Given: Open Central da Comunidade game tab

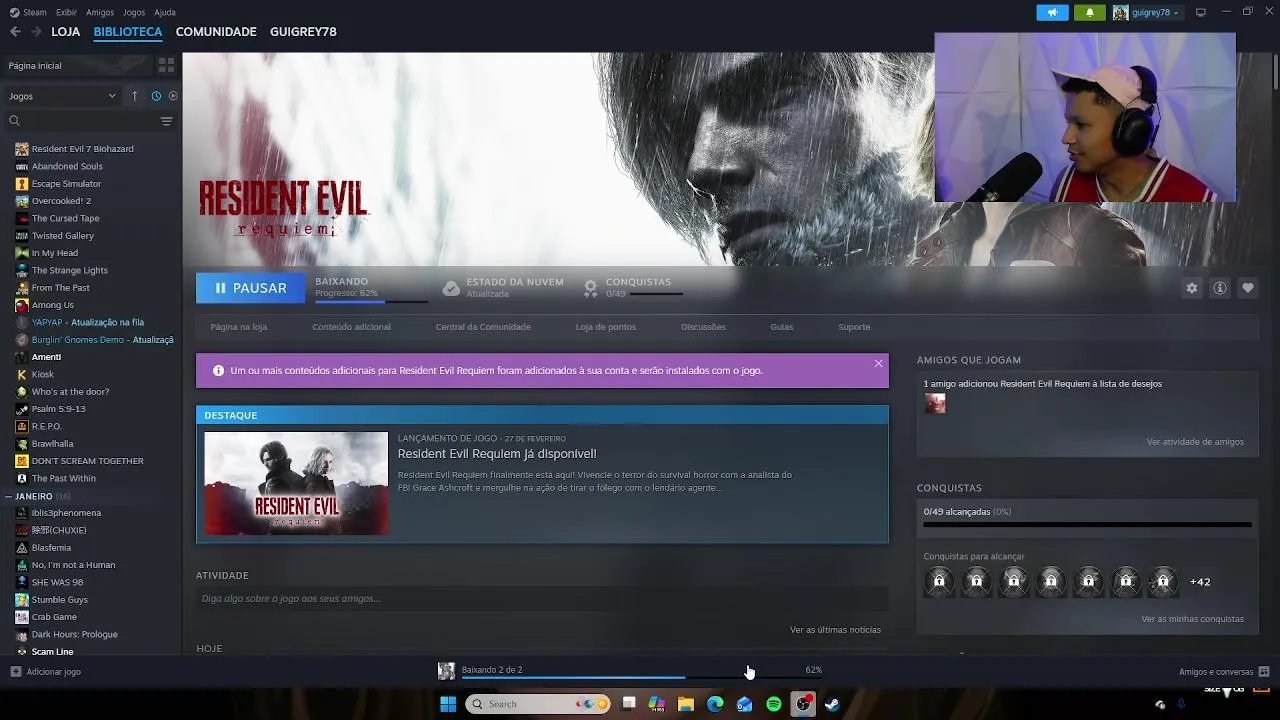Looking at the screenshot, I should pos(483,327).
